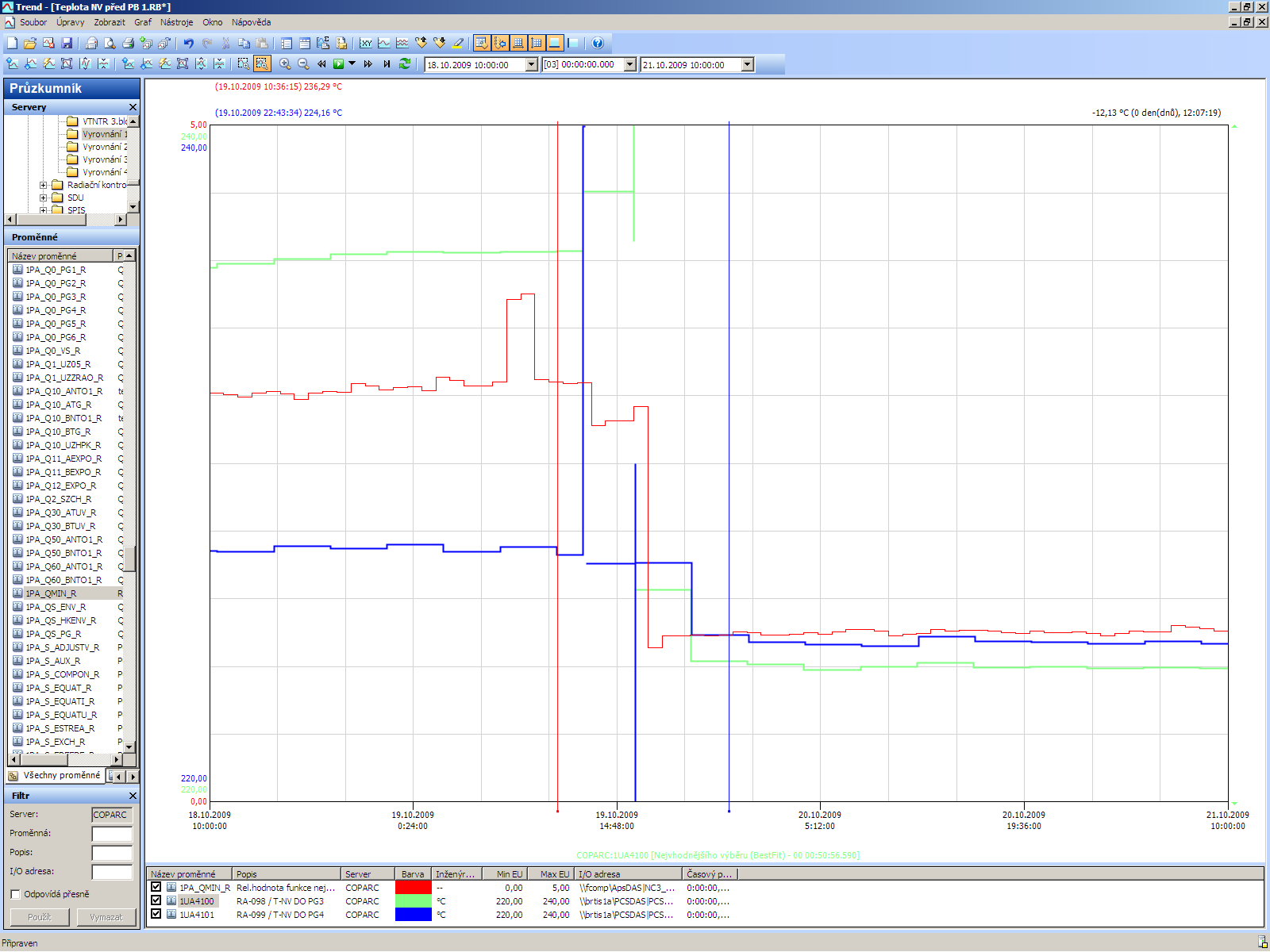Click the zoom in magnifier icon
1270x952 pixels.
285,63
